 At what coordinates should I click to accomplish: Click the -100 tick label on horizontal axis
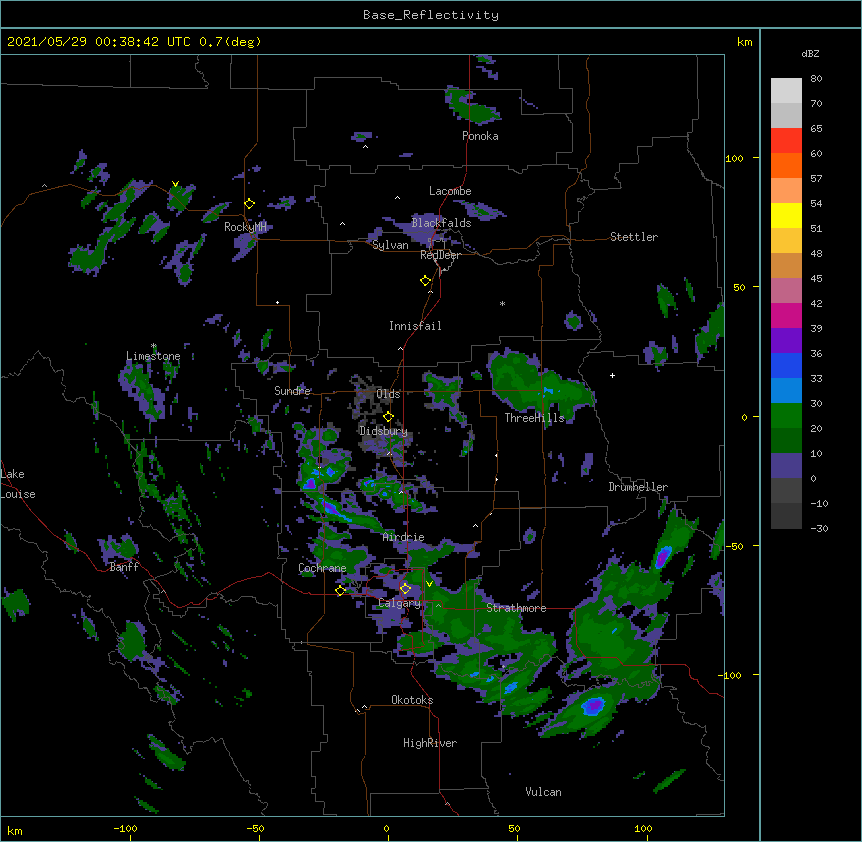(x=125, y=828)
